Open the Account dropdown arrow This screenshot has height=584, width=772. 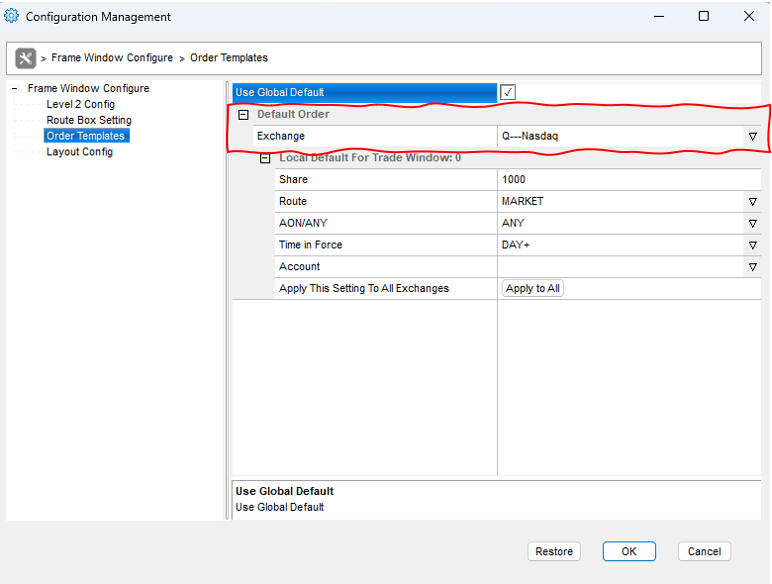pyautogui.click(x=752, y=267)
